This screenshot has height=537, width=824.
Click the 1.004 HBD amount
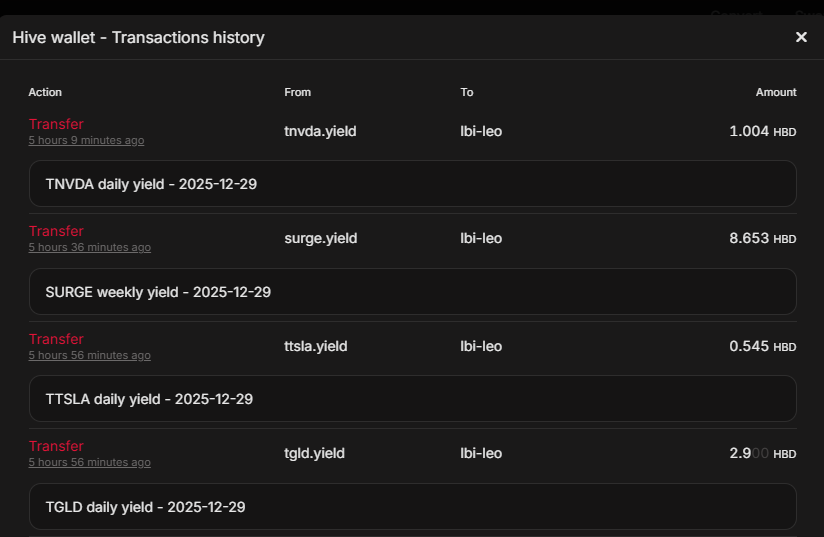(762, 131)
